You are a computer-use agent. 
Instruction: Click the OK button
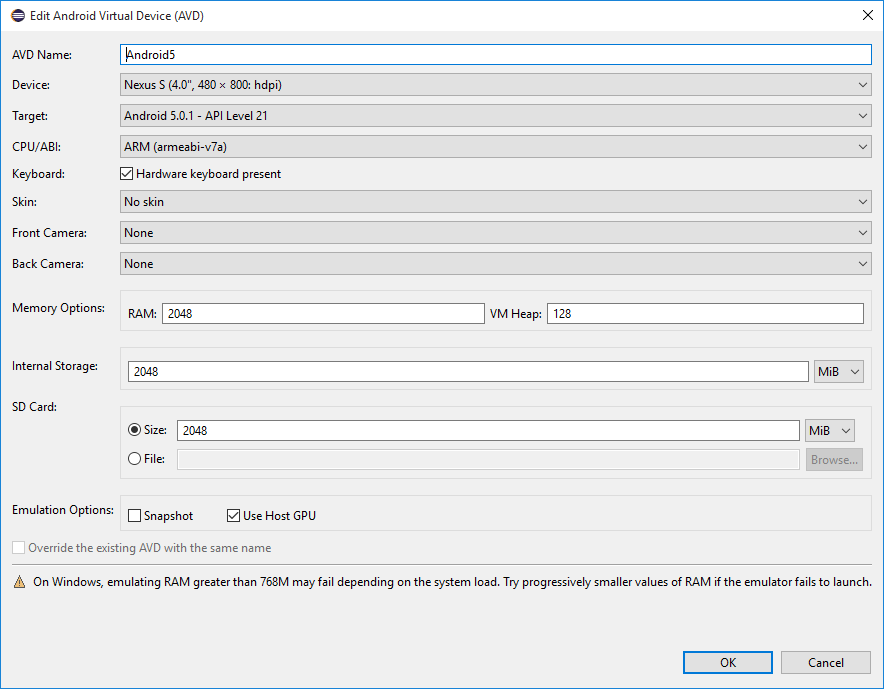(x=727, y=662)
